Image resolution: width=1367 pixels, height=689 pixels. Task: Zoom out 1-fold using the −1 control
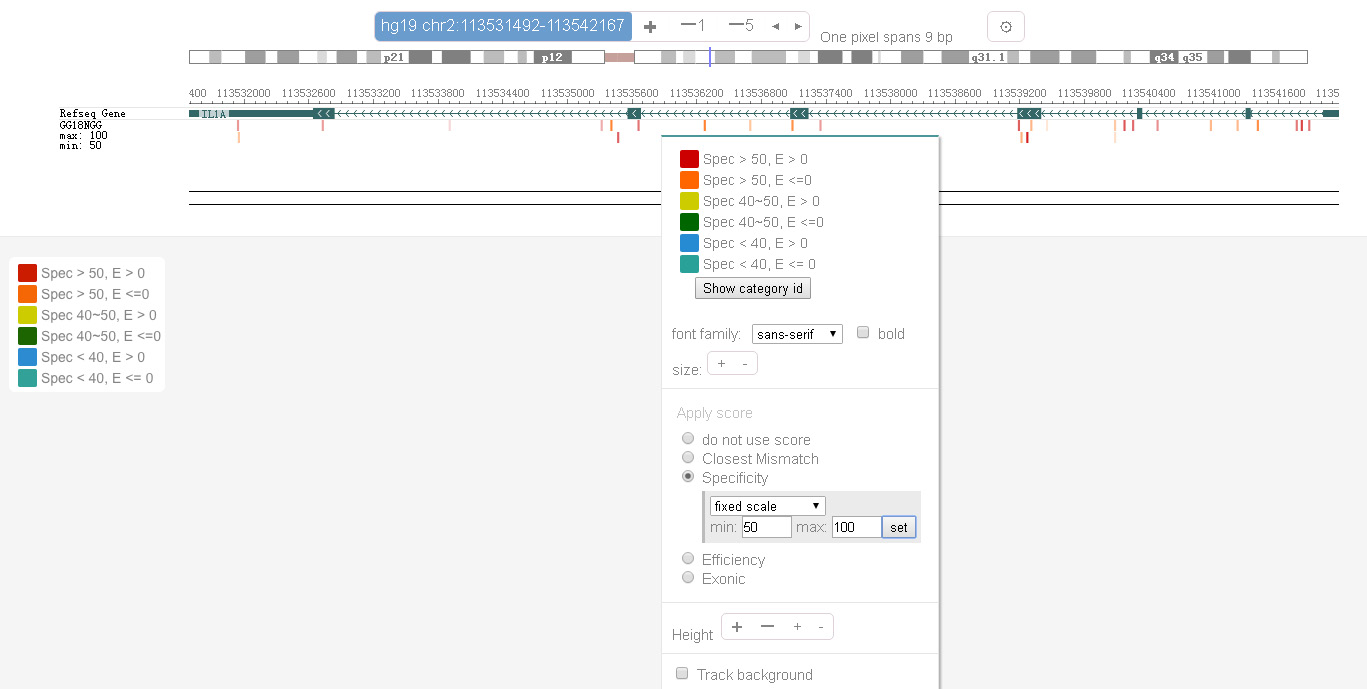[693, 26]
